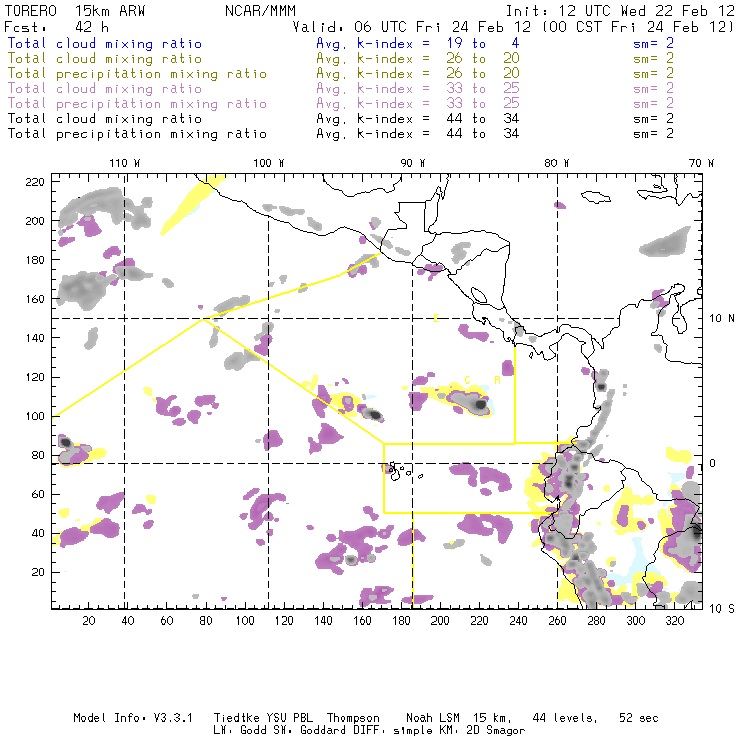The image size is (740, 740).
Task: Click the "180" x-axis tick label
Action: point(401,621)
